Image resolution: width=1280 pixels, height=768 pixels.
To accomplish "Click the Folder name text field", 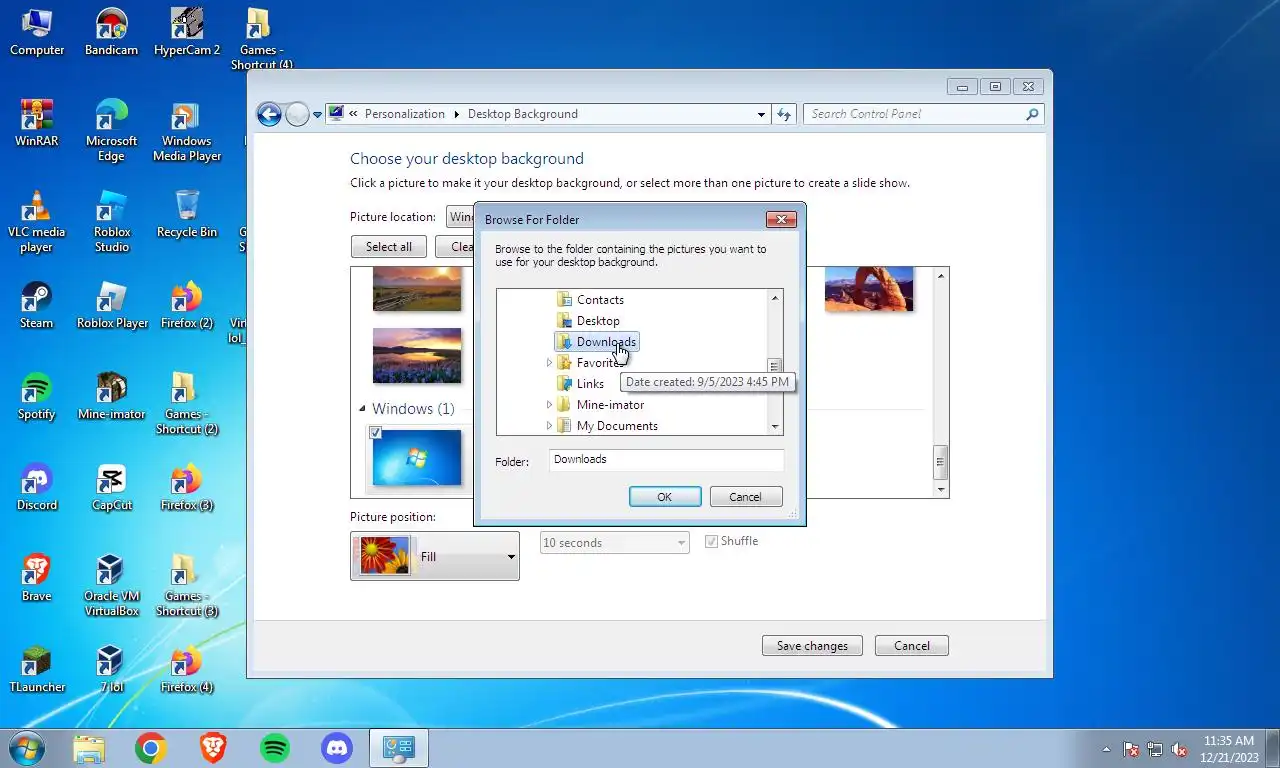I will point(666,460).
